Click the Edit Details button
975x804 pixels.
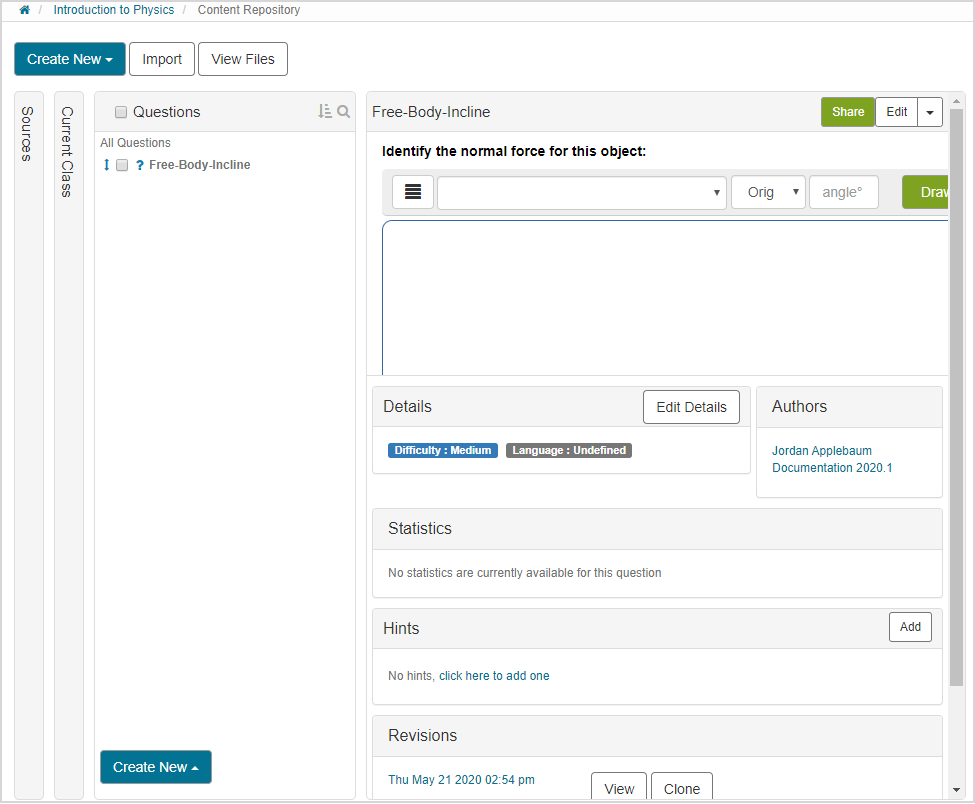691,407
